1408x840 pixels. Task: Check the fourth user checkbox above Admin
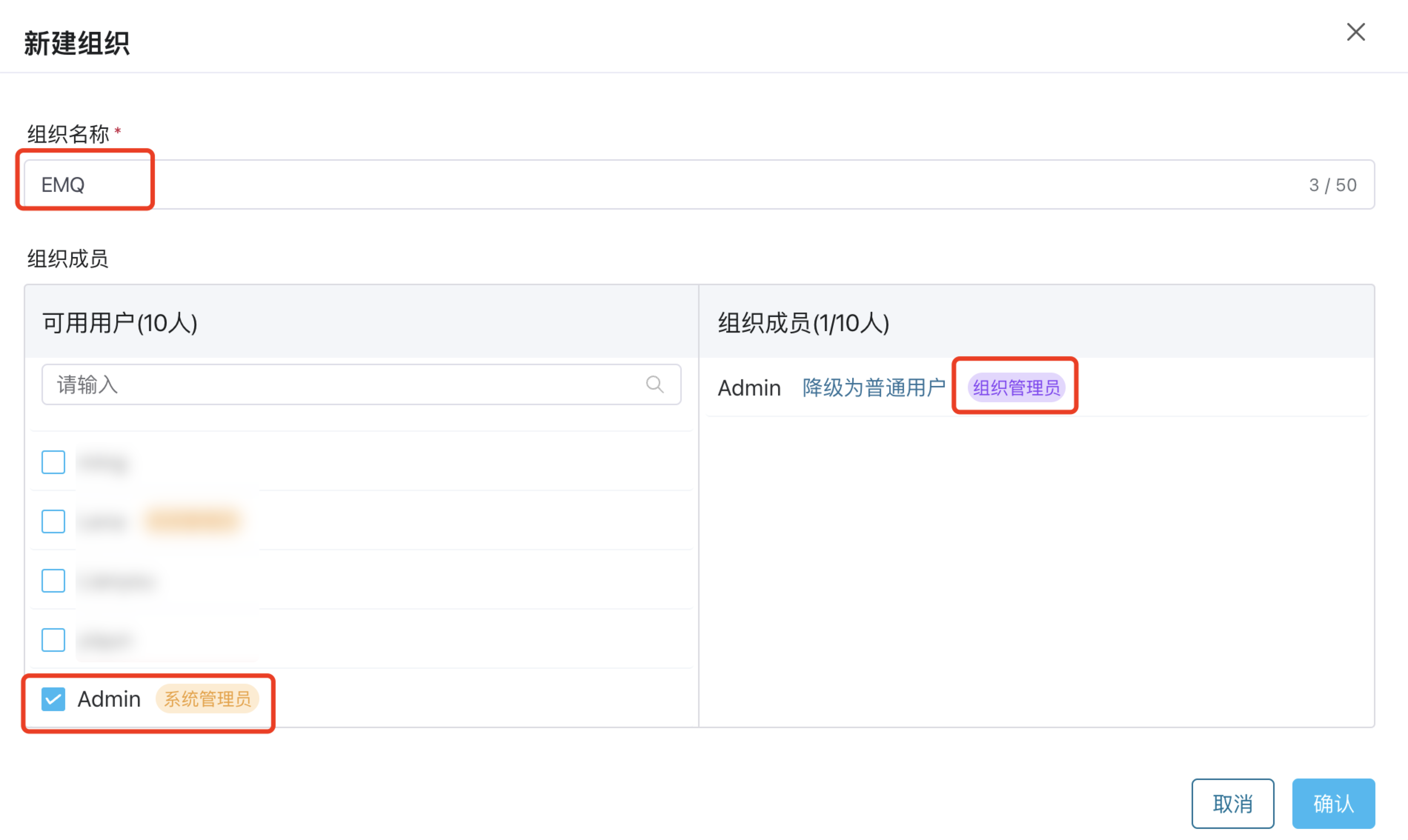point(53,640)
